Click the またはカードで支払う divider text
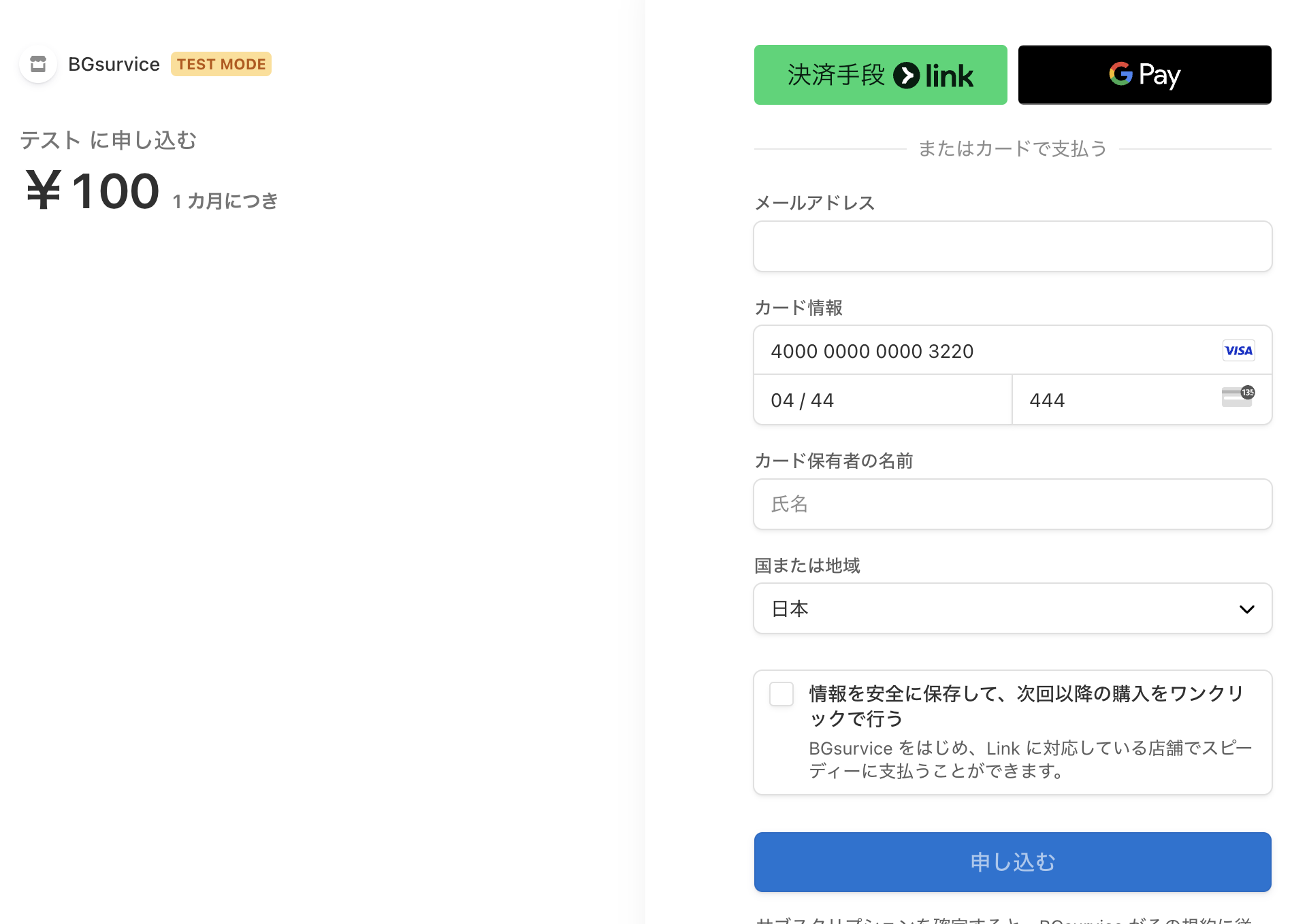Screen dimensions: 1307x924 click(x=1012, y=148)
